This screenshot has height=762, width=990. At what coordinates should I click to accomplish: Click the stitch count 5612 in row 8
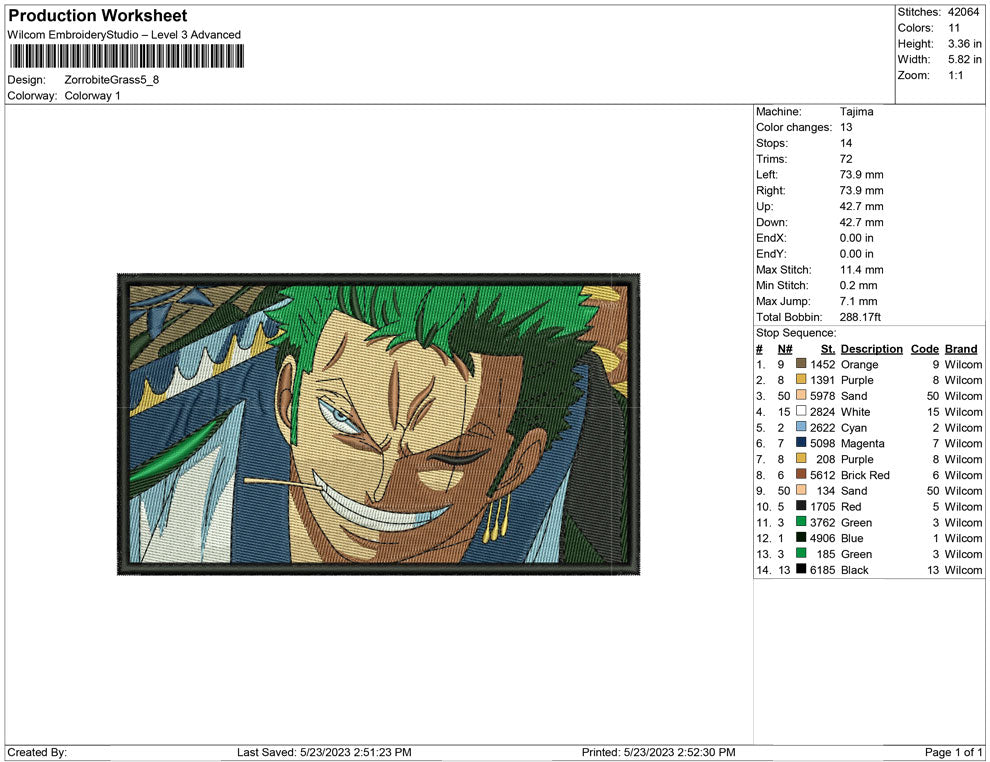823,475
